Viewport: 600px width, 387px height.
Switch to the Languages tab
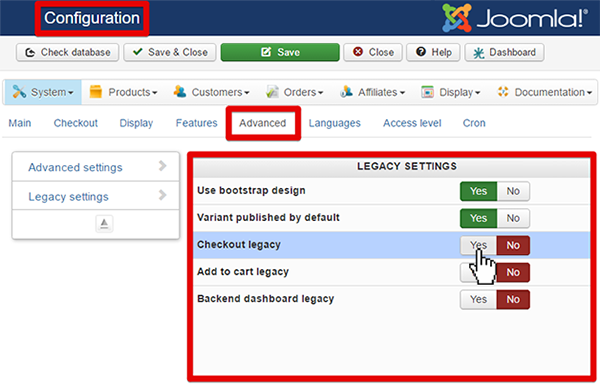coord(334,123)
